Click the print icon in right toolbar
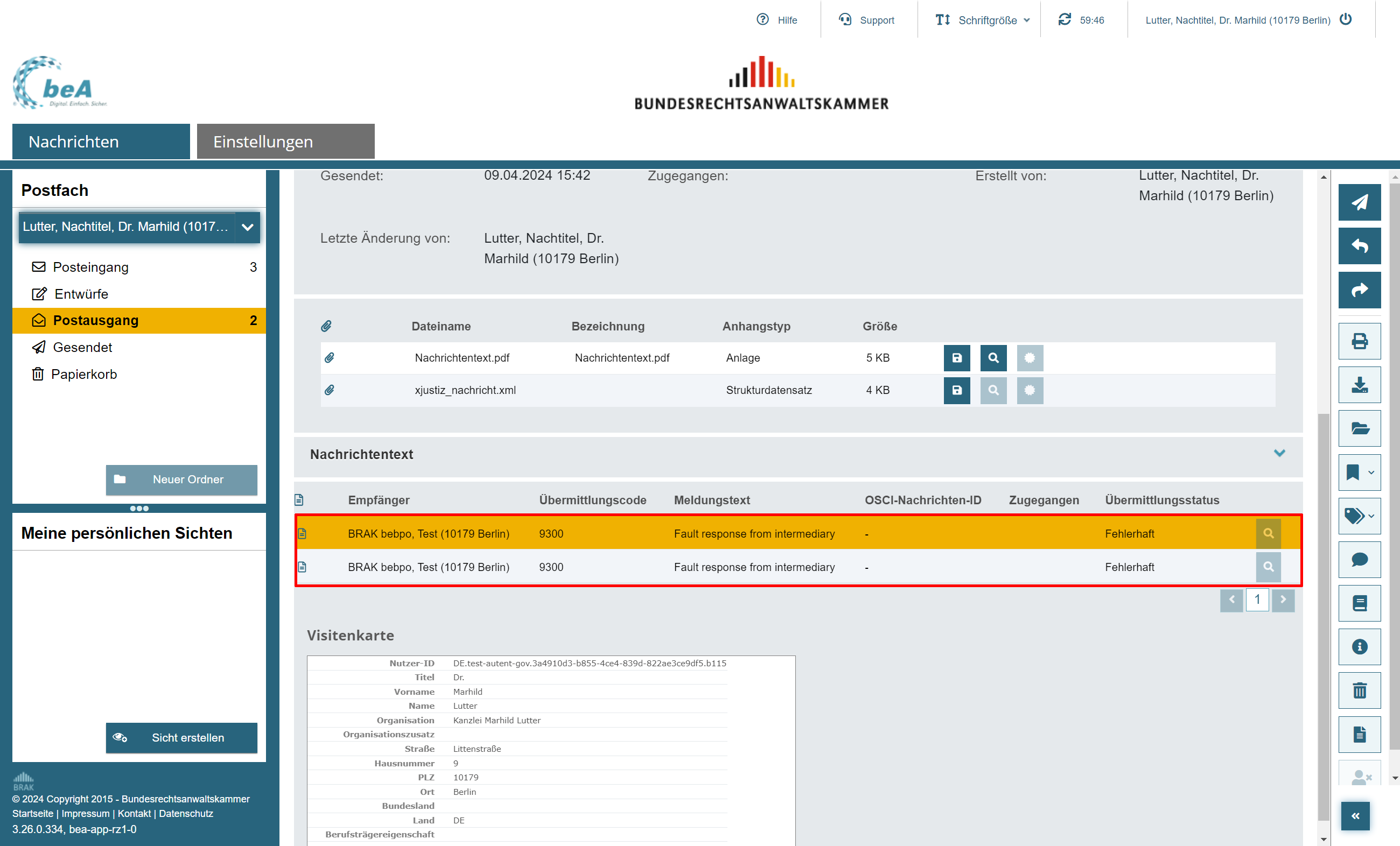 pos(1359,341)
